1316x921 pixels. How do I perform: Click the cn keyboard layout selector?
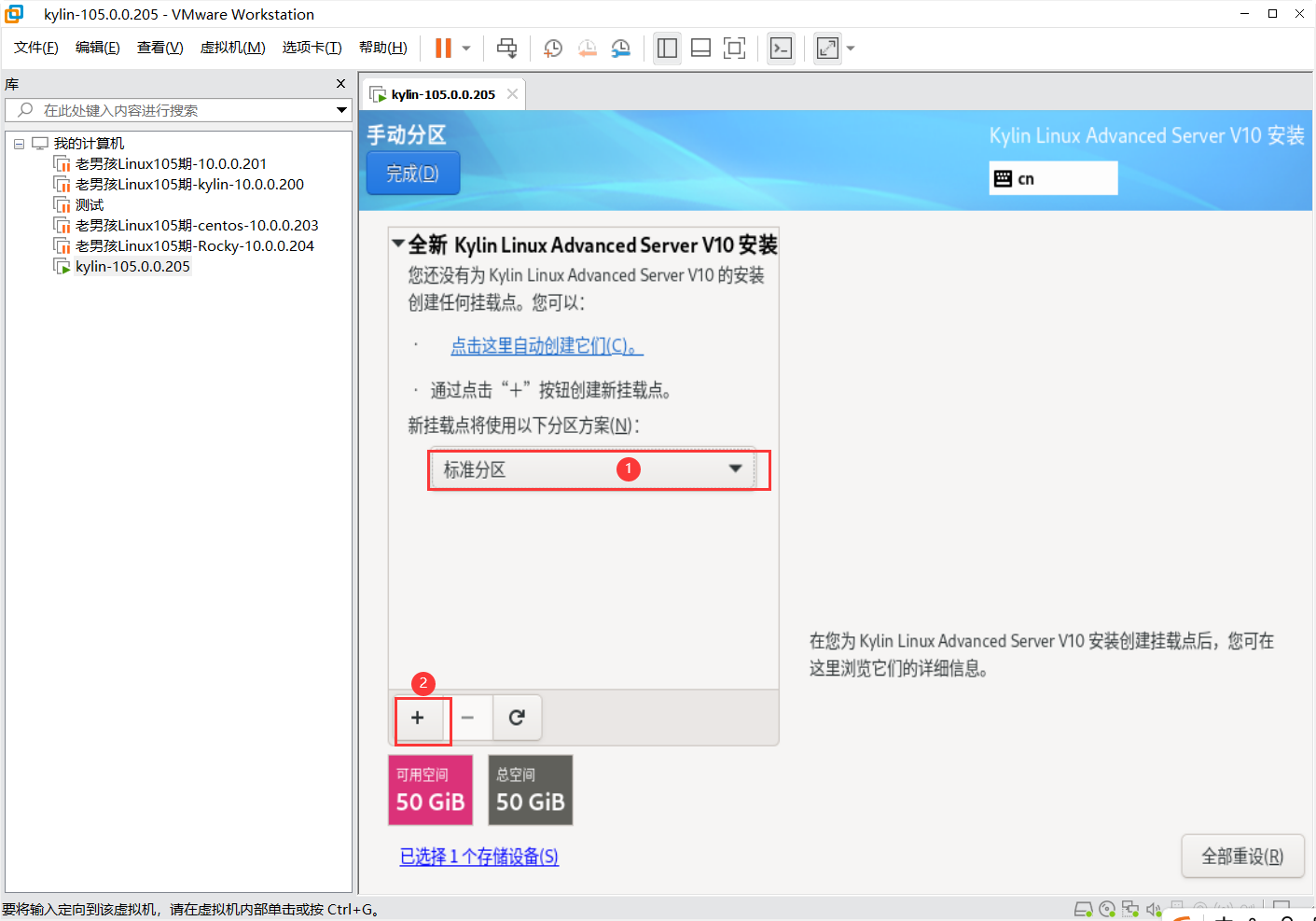point(1053,178)
